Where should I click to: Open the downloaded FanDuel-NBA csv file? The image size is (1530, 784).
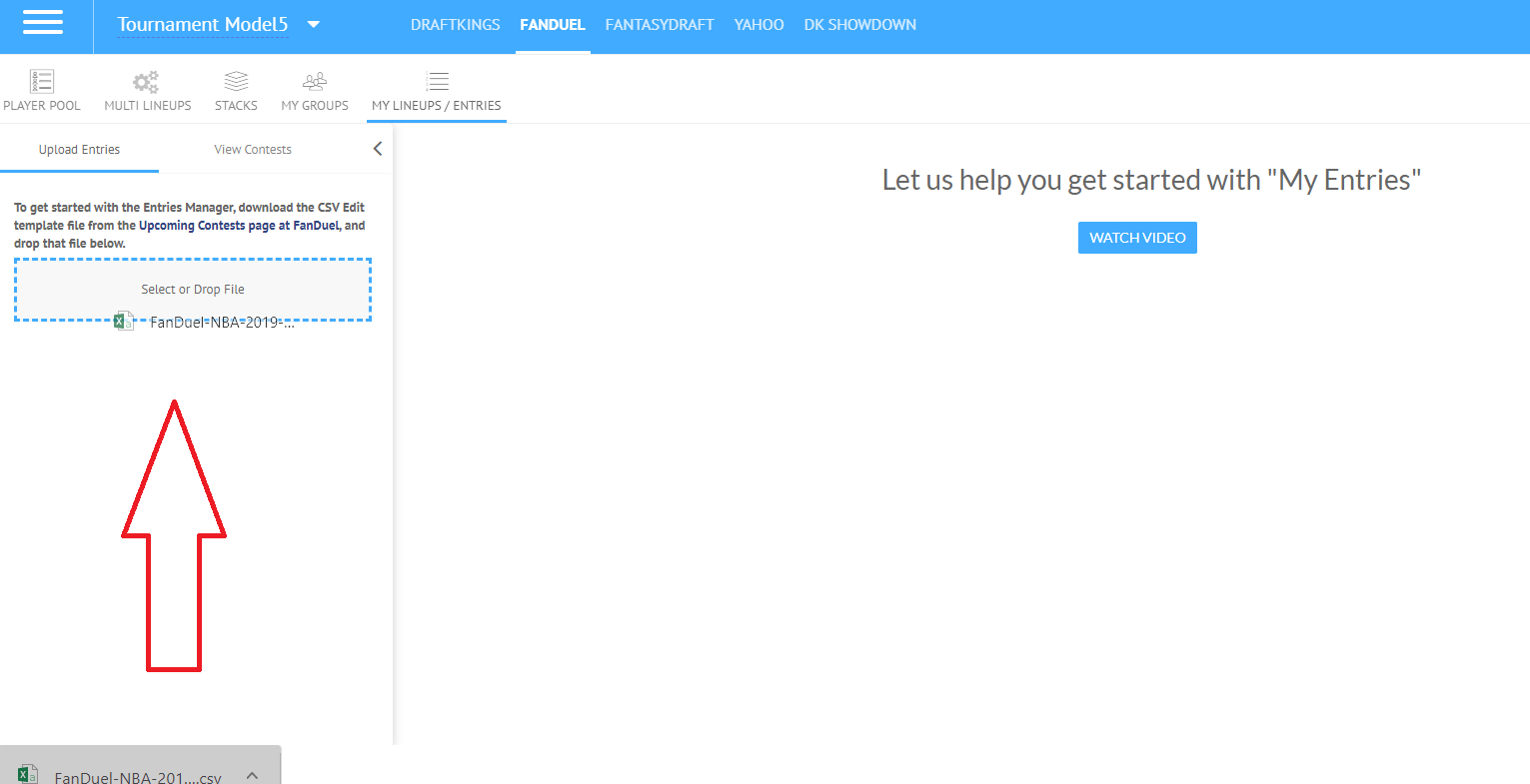click(x=138, y=777)
